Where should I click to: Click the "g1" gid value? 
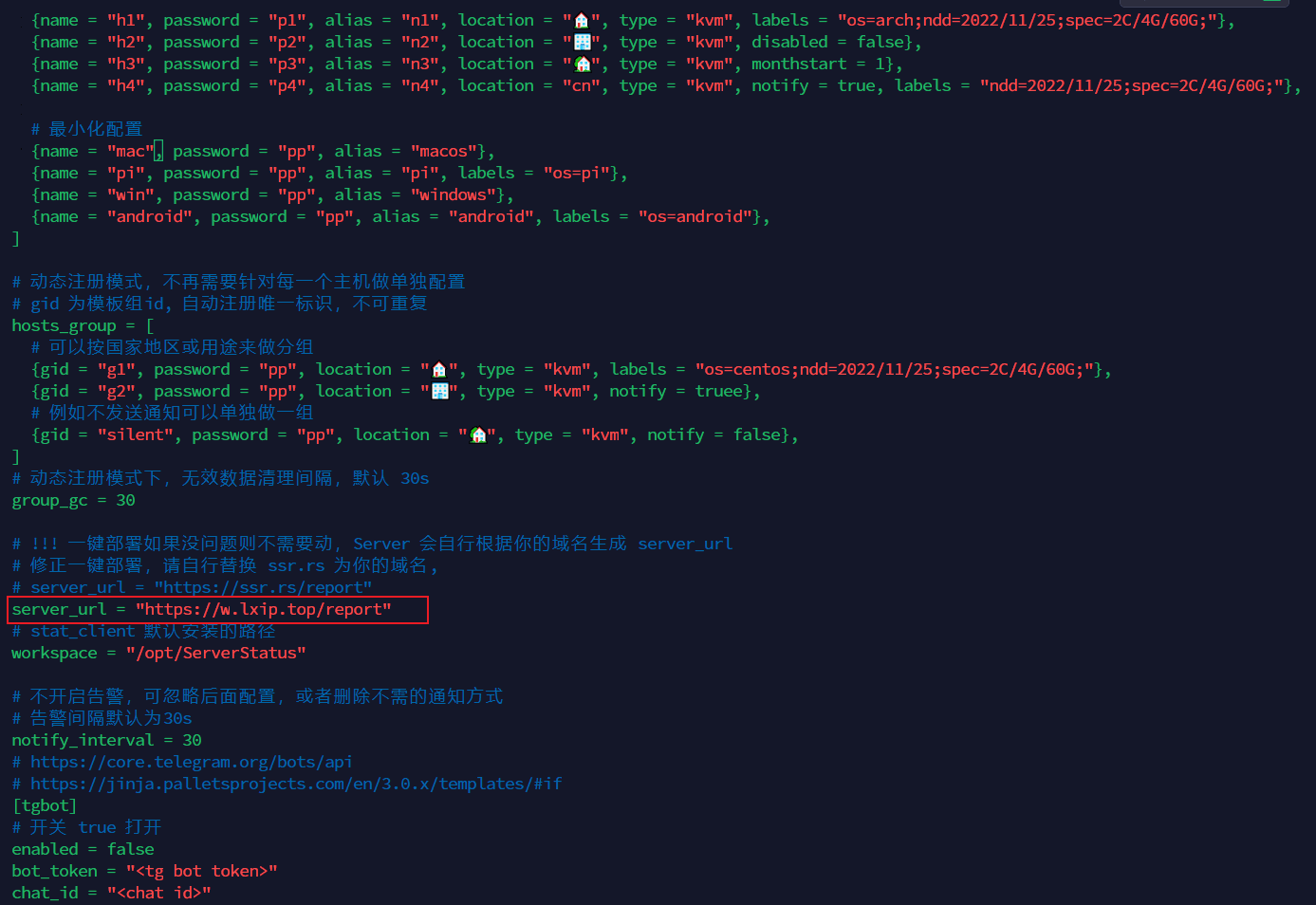click(116, 369)
